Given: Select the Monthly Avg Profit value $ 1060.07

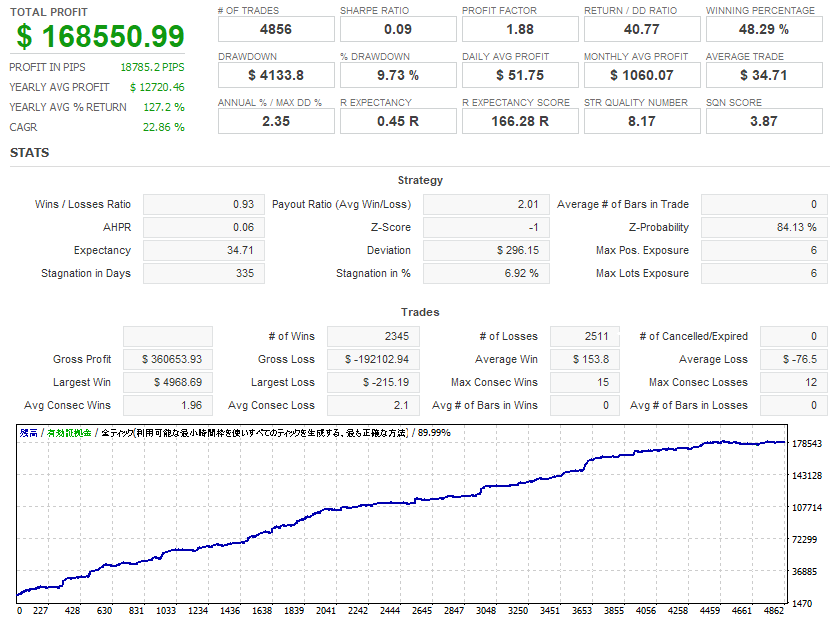Looking at the screenshot, I should pos(642,75).
